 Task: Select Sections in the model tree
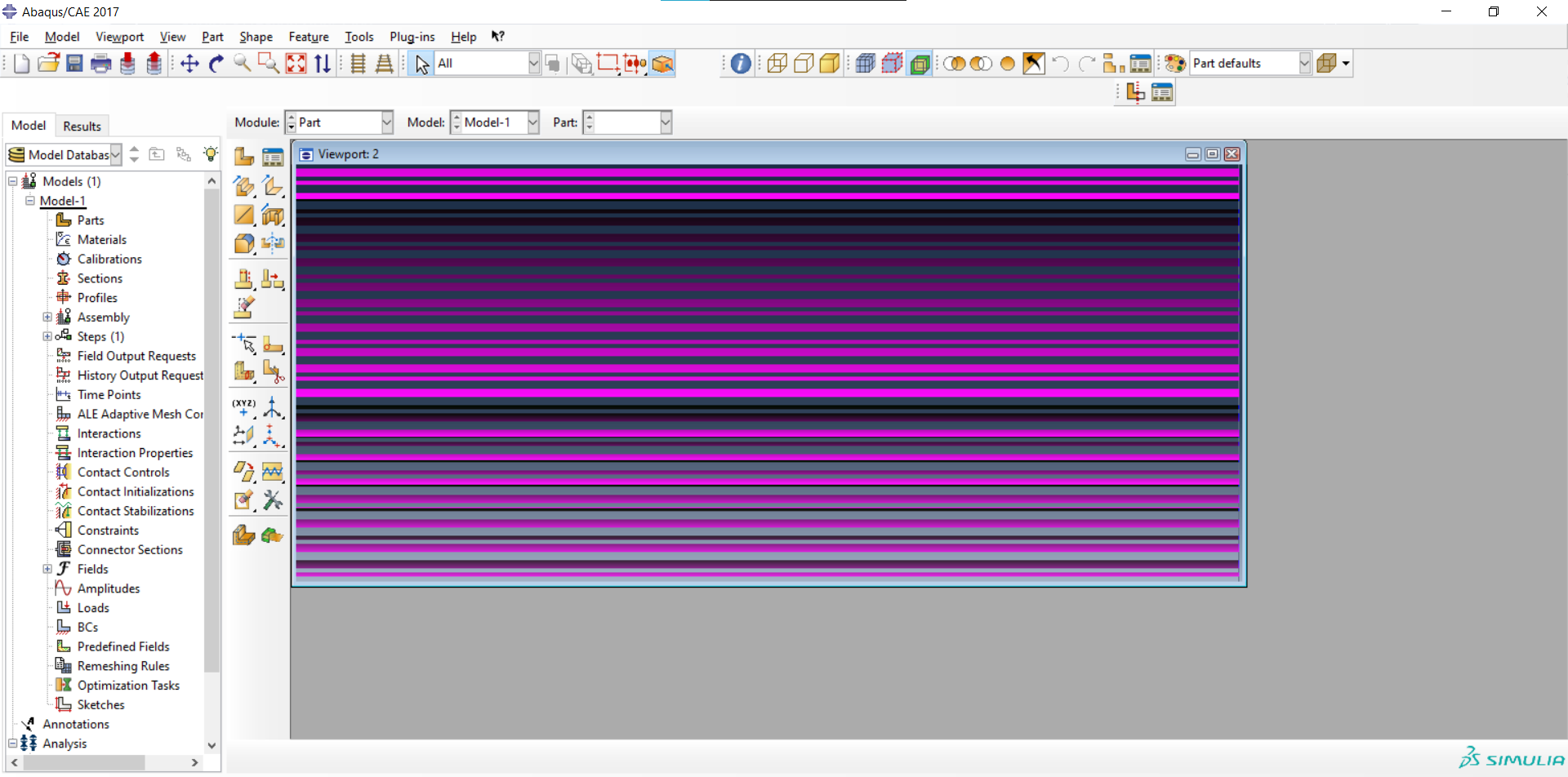100,278
